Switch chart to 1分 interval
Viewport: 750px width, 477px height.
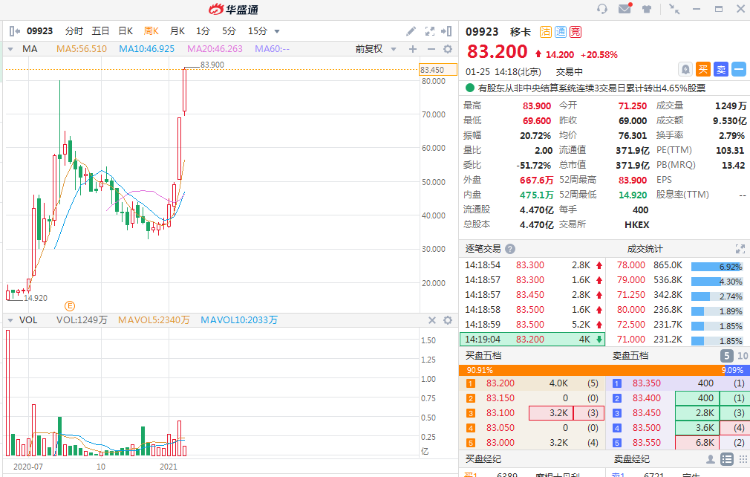[x=203, y=31]
